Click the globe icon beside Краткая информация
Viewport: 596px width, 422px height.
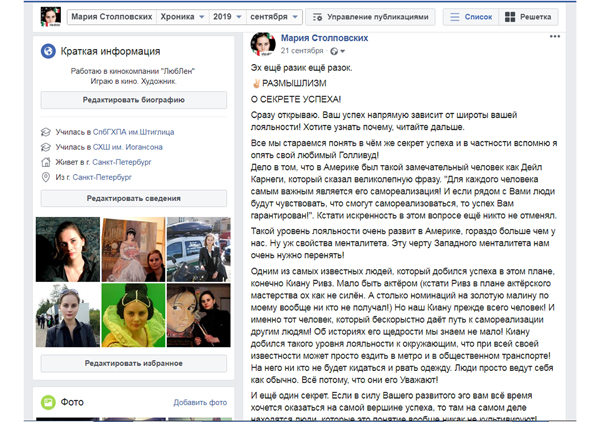coord(48,51)
